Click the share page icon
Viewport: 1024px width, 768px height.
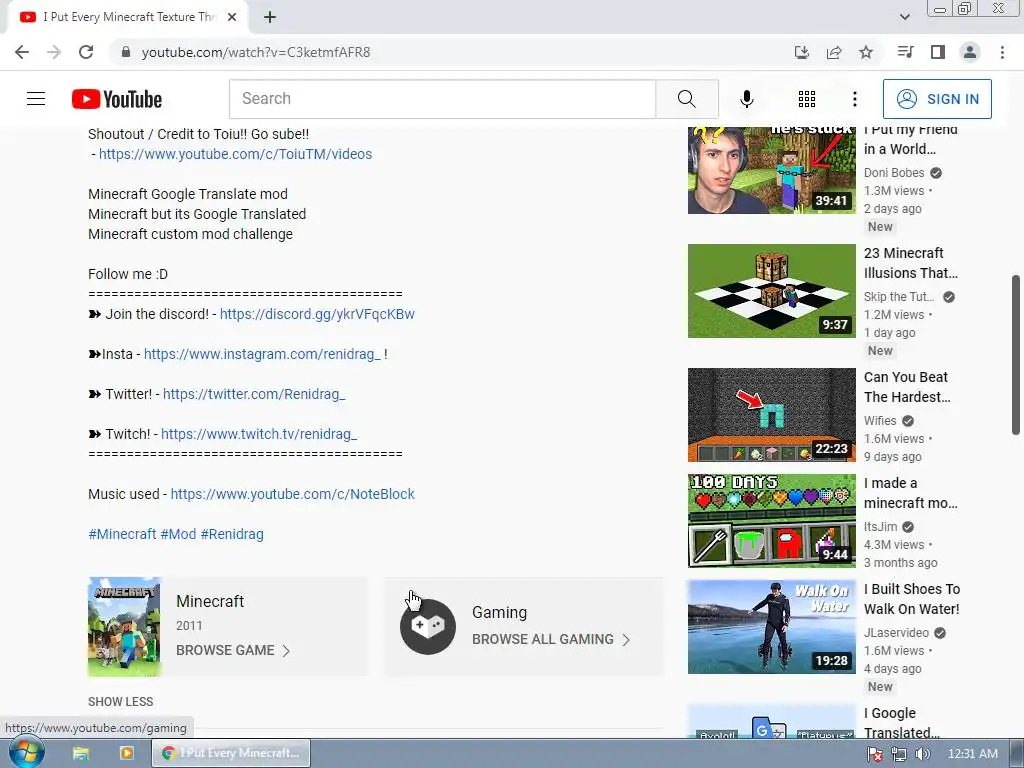[834, 52]
